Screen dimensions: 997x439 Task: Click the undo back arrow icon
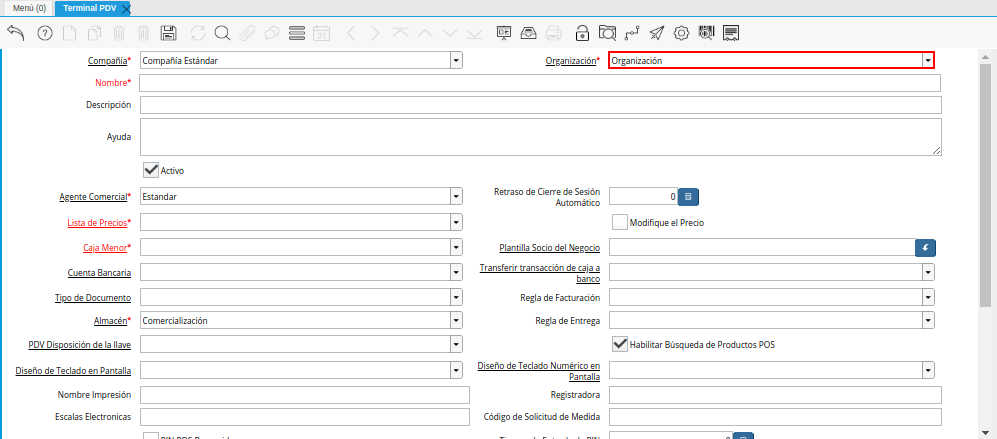pyautogui.click(x=16, y=33)
